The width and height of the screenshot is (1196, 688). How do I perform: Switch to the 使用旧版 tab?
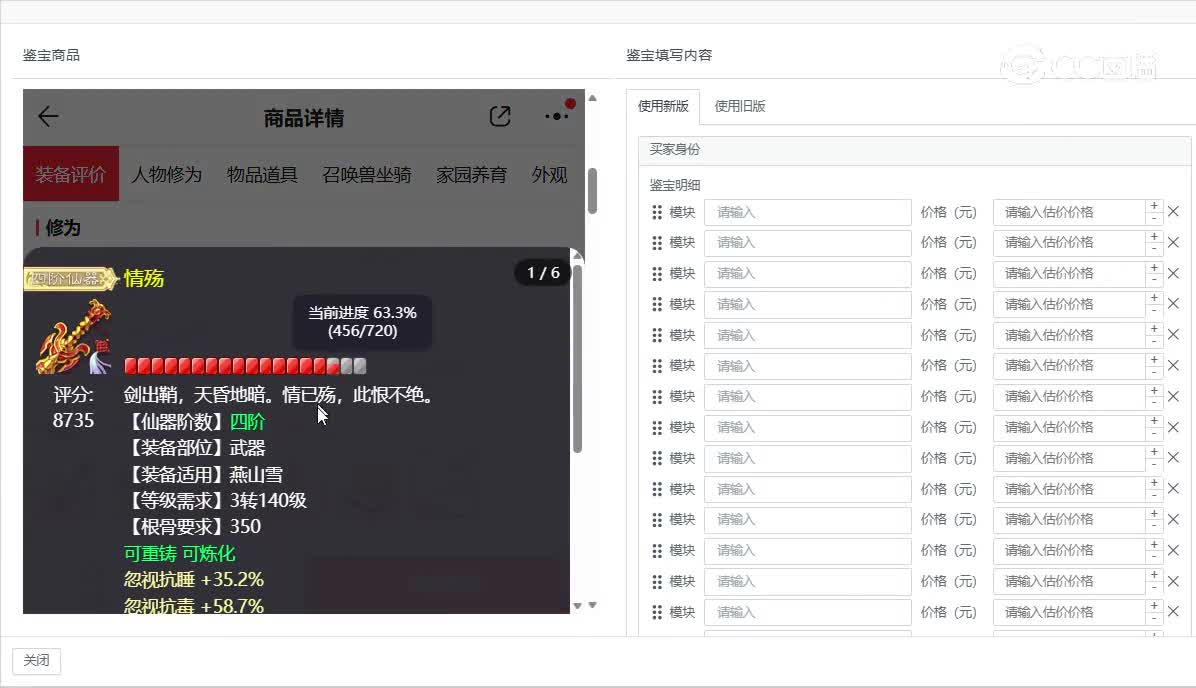[740, 106]
